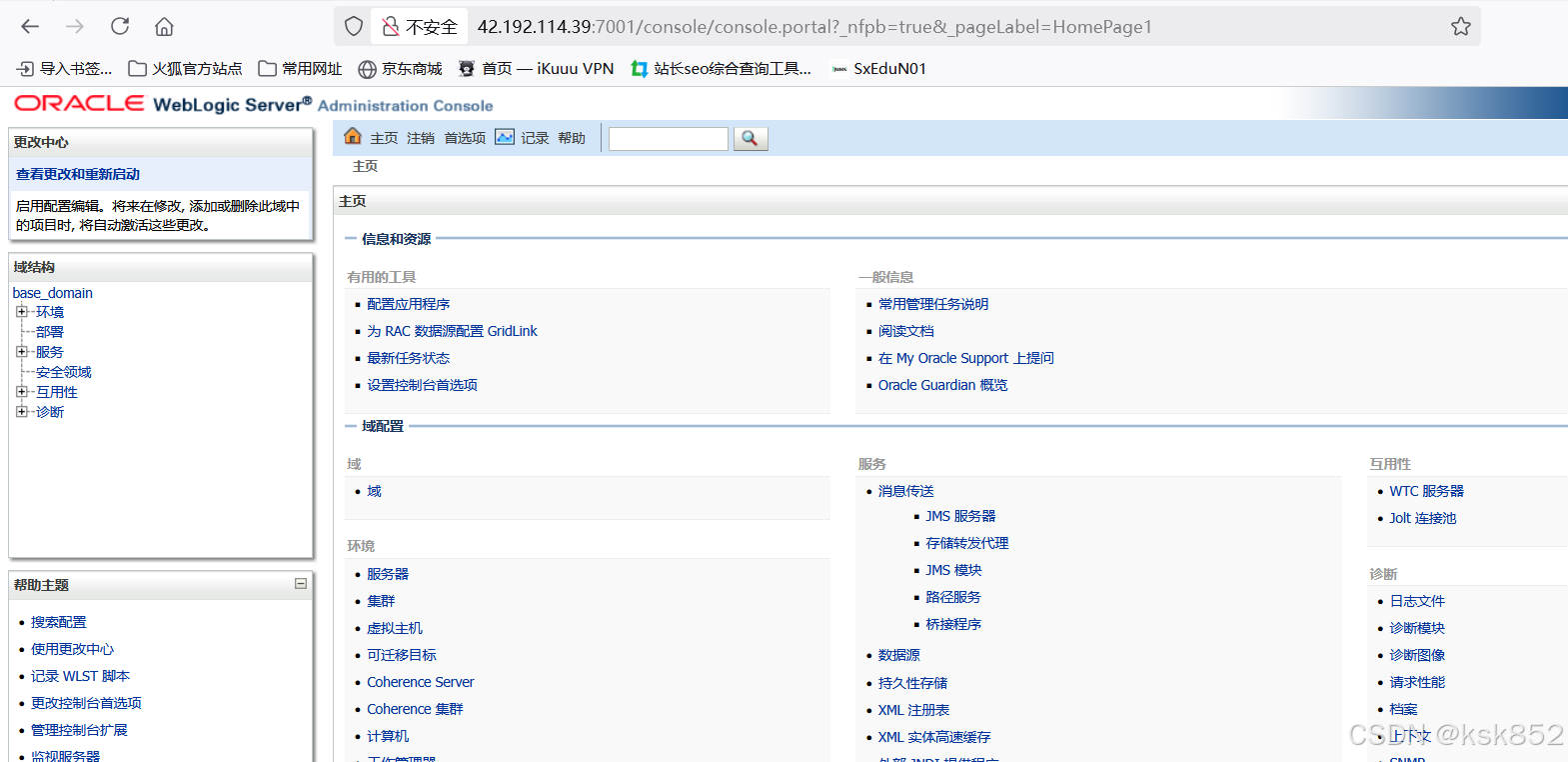Screen dimensions: 1568x762
Task: Open 数据源 link
Action: pos(899,655)
